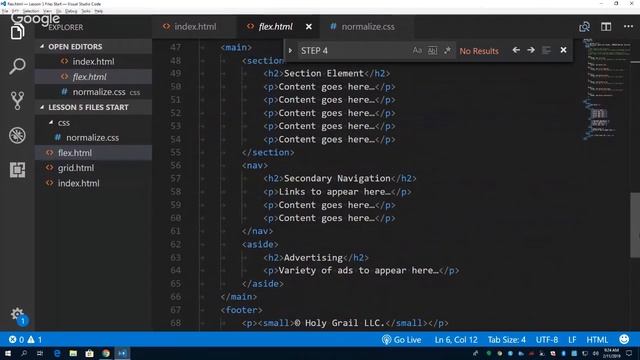Select flex.html in project file tree
Image resolution: width=640 pixels, height=360 pixels.
point(93,153)
